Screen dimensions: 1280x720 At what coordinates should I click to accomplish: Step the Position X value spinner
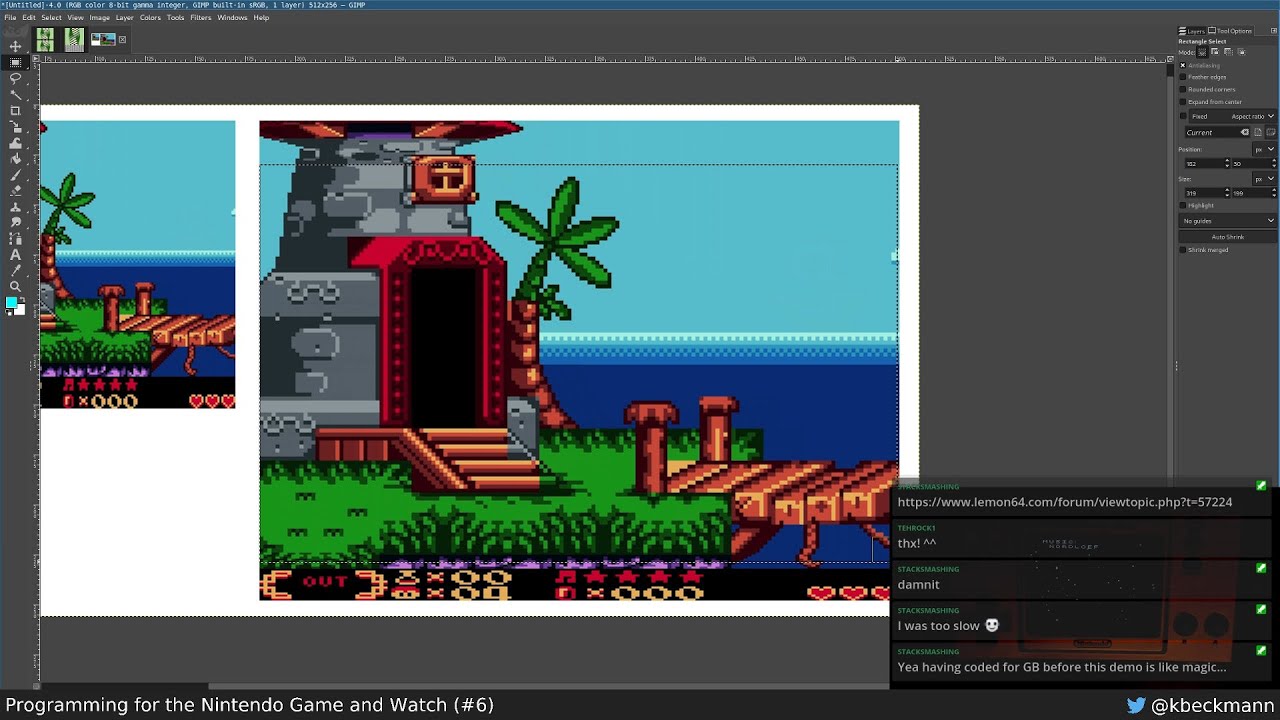coord(1227,163)
